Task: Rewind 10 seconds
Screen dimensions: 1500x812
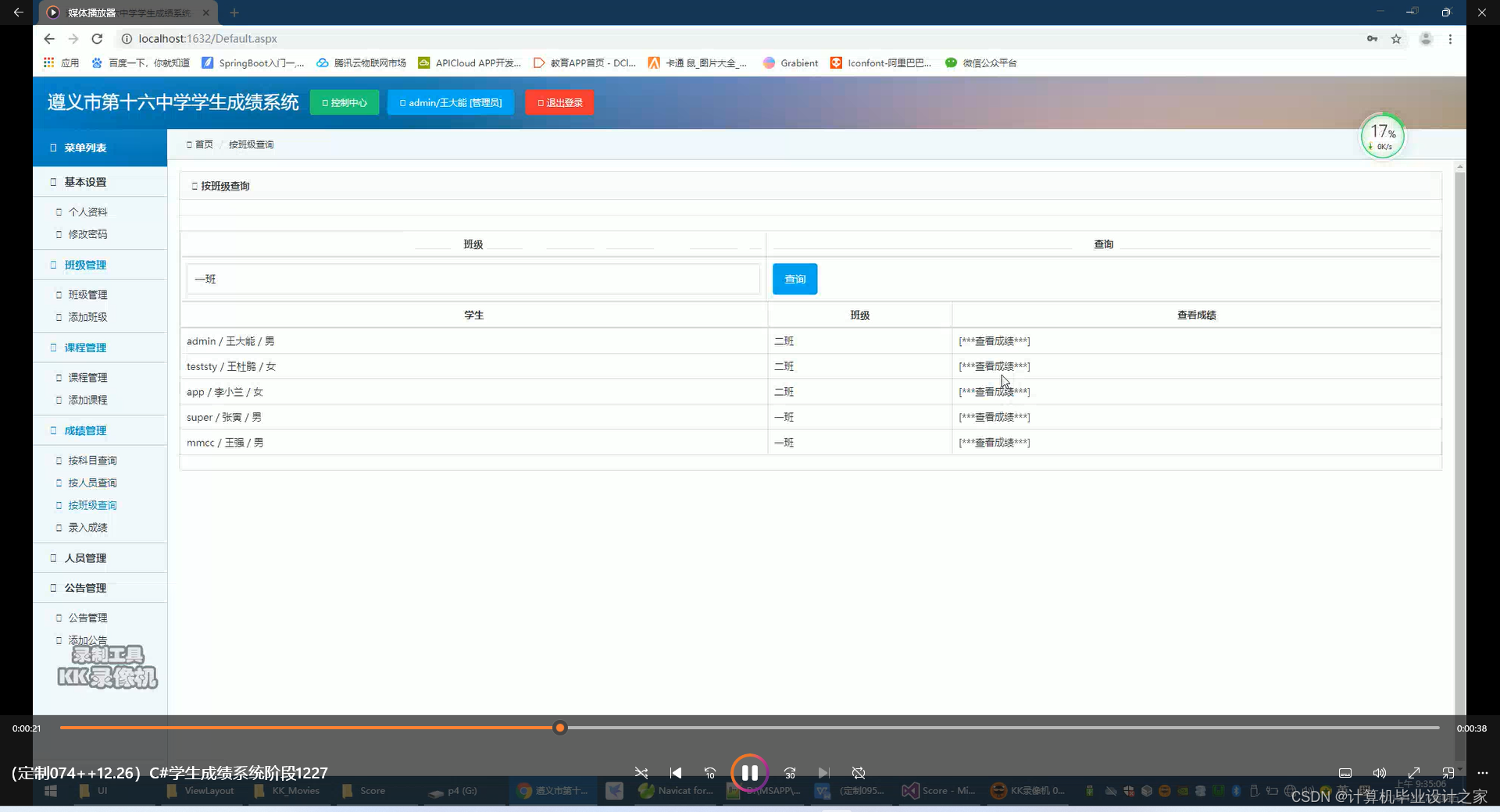Action: point(710,773)
